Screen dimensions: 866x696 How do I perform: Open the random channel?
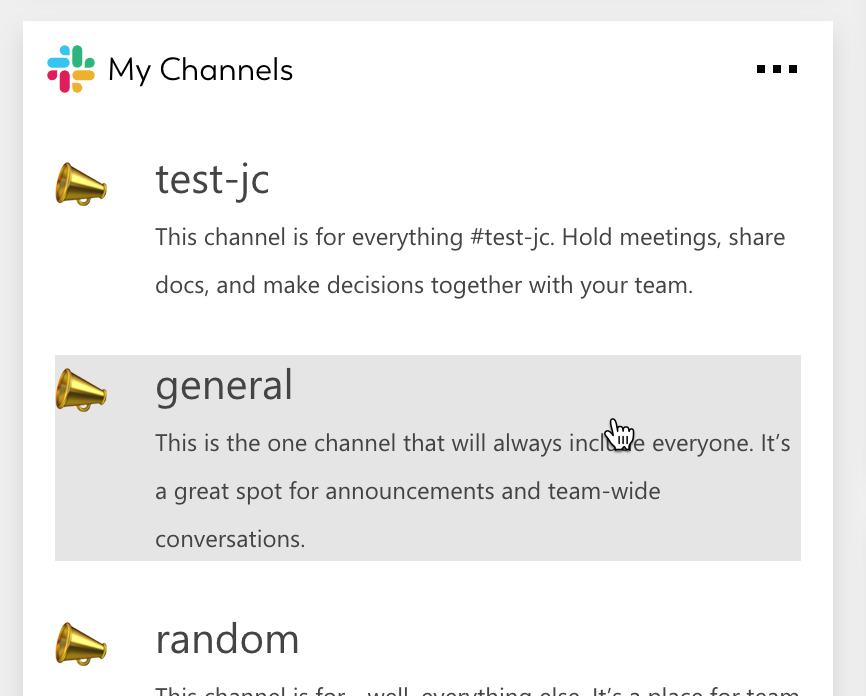(x=227, y=640)
